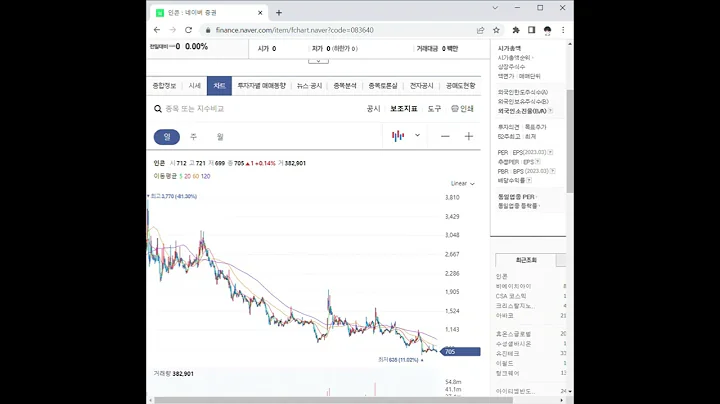The height and width of the screenshot is (404, 720).
Task: Open the 시세 tab
Action: [x=195, y=86]
